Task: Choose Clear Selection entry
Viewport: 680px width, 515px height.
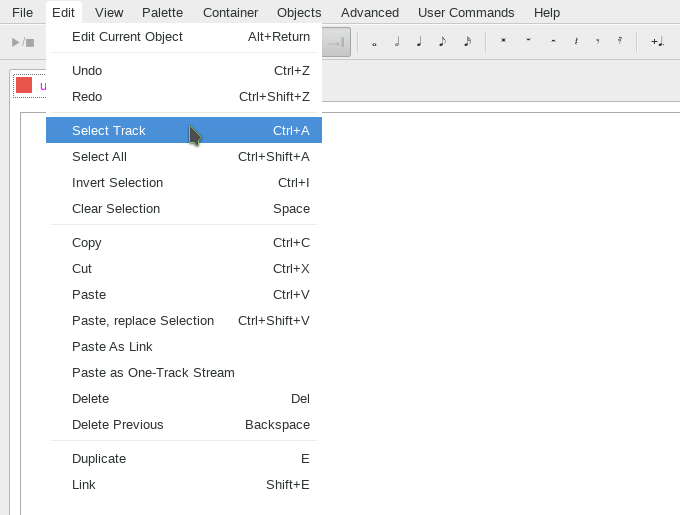Action: (x=184, y=209)
